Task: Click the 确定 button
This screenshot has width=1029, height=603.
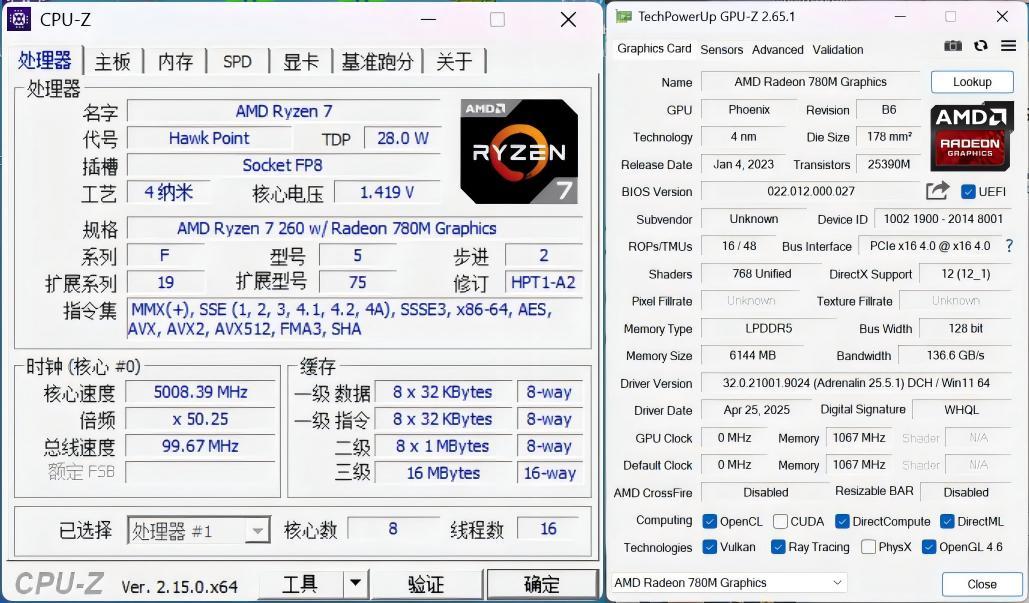Action: 542,583
